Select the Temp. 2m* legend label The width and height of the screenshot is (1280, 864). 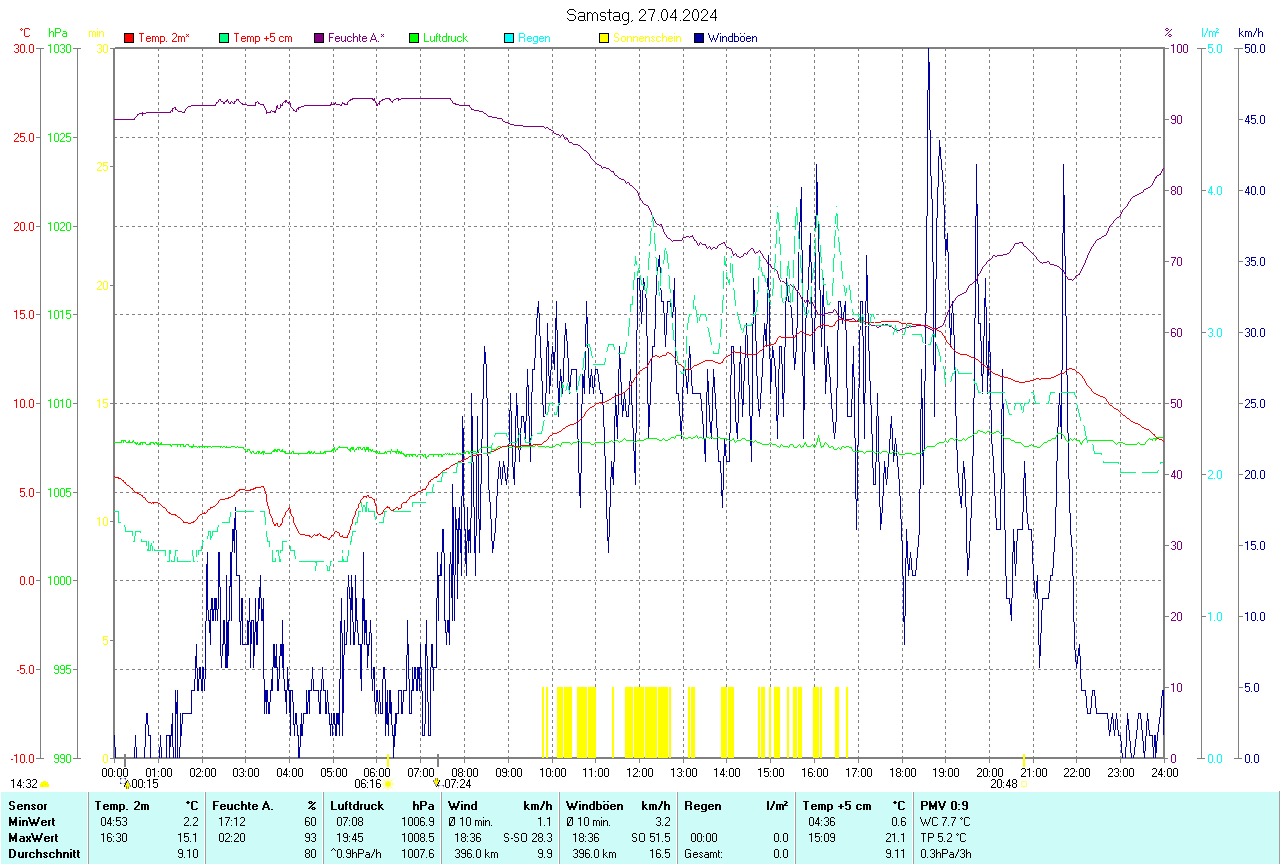(164, 38)
